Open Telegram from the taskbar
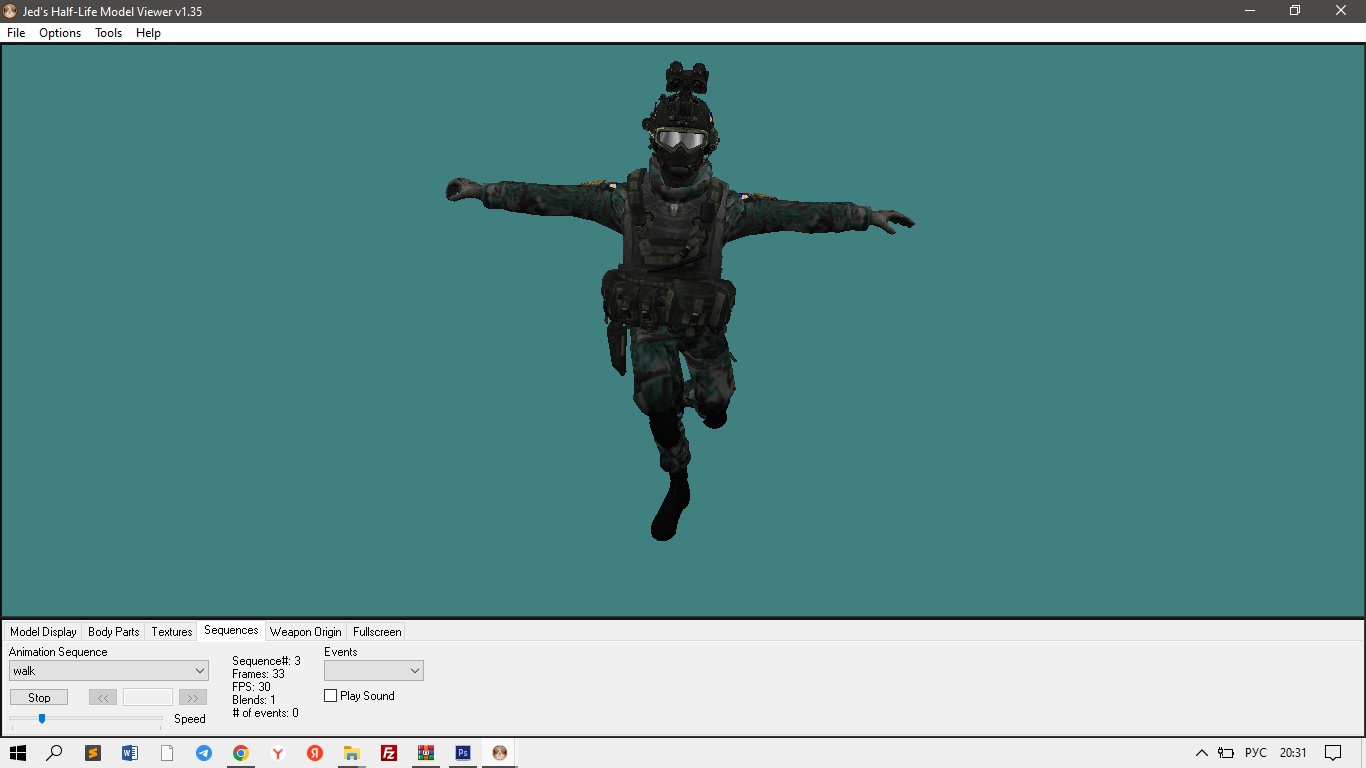 (204, 753)
